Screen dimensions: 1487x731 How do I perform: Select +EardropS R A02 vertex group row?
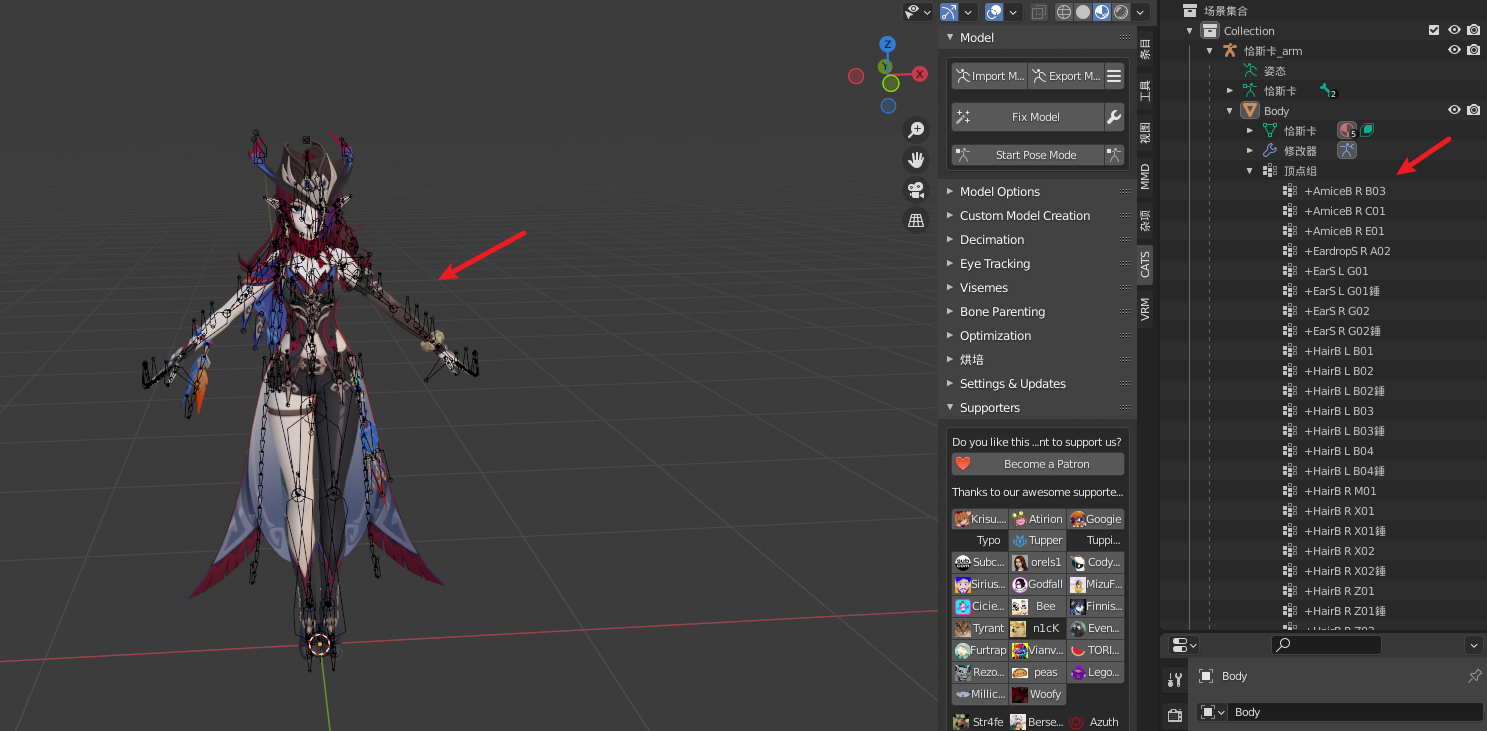click(1347, 251)
